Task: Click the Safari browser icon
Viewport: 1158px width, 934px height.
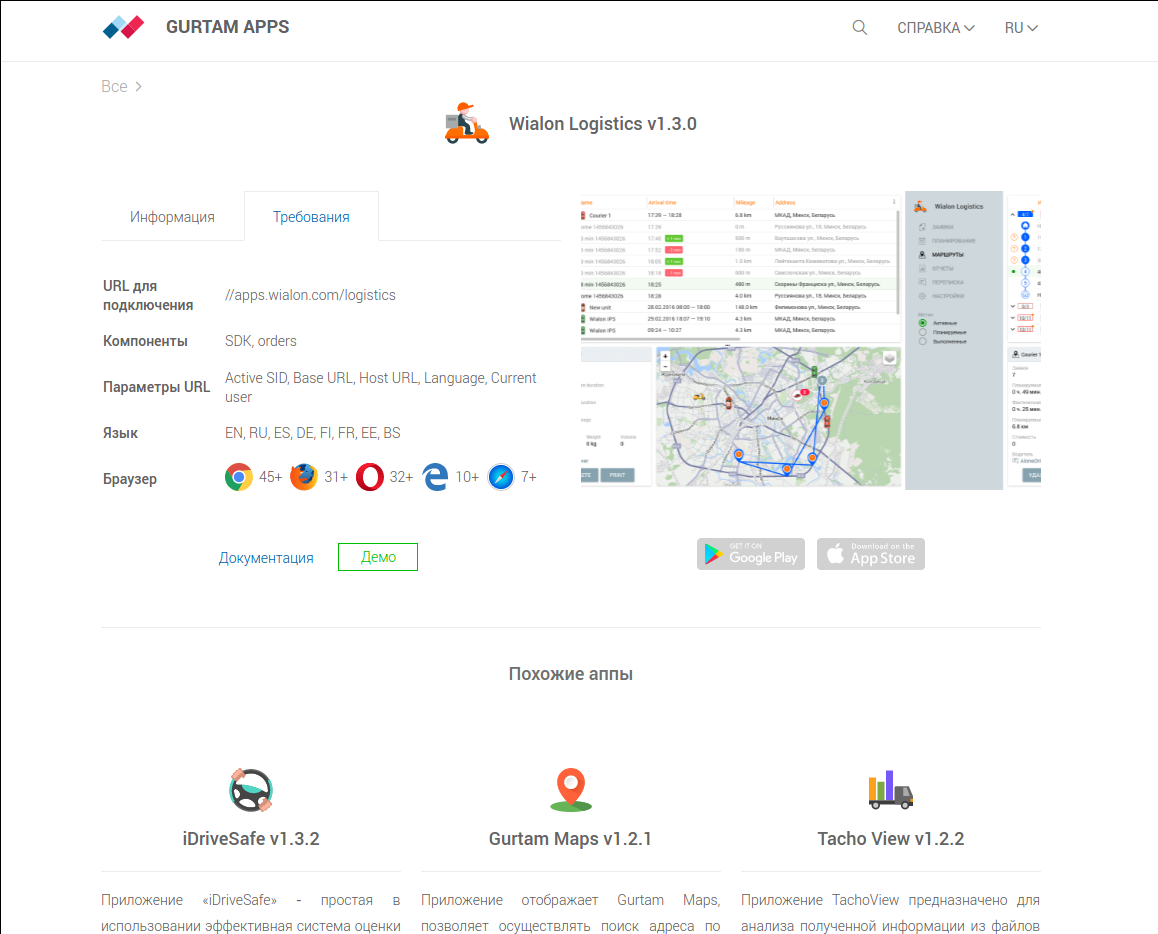Action: 501,477
